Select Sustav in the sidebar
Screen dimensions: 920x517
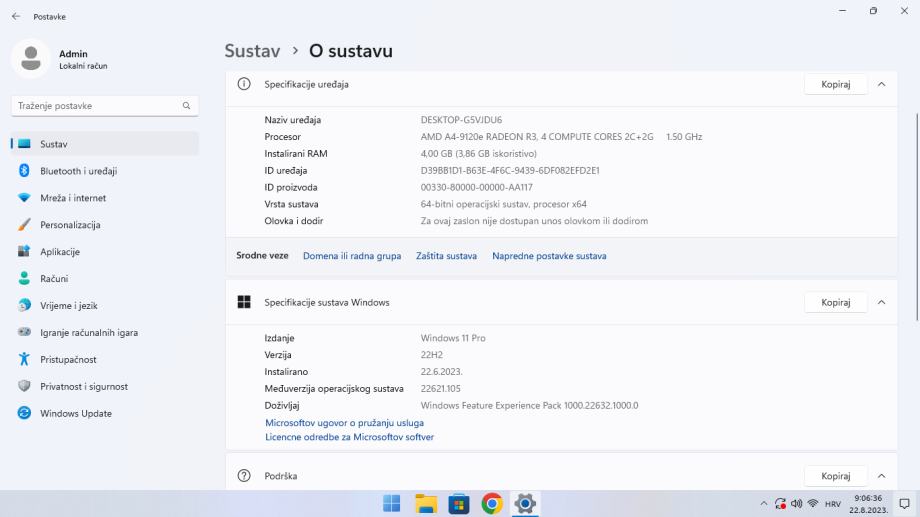pyautogui.click(x=105, y=144)
